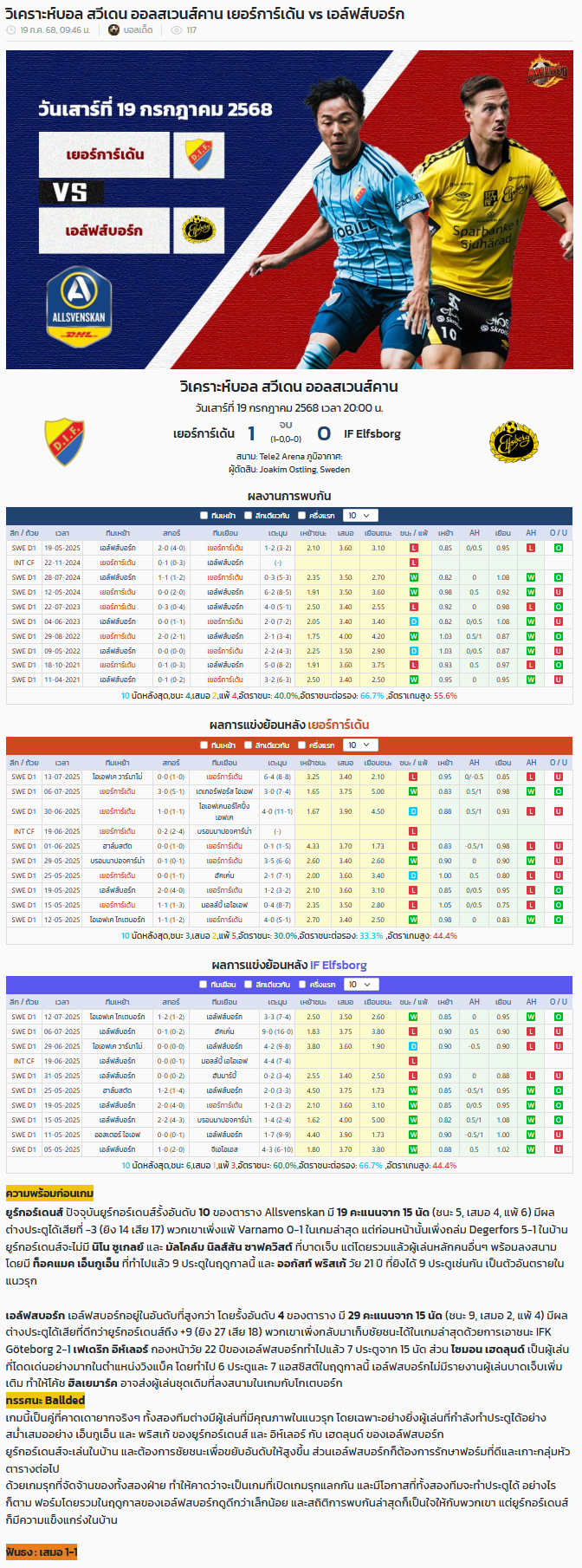This screenshot has width=582, height=1568.
Task: Click the Allsvenskan league logo in banner
Action: [x=80, y=306]
